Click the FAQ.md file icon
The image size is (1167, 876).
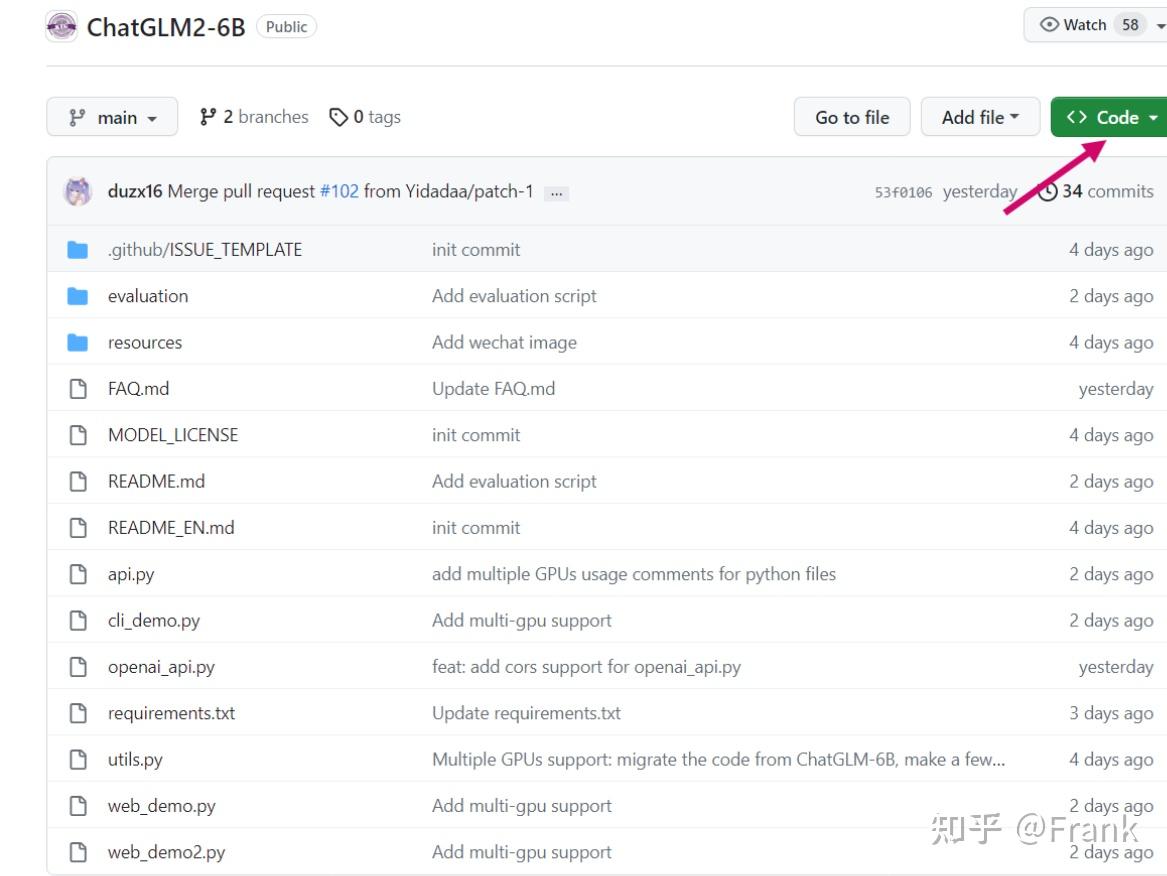click(78, 389)
